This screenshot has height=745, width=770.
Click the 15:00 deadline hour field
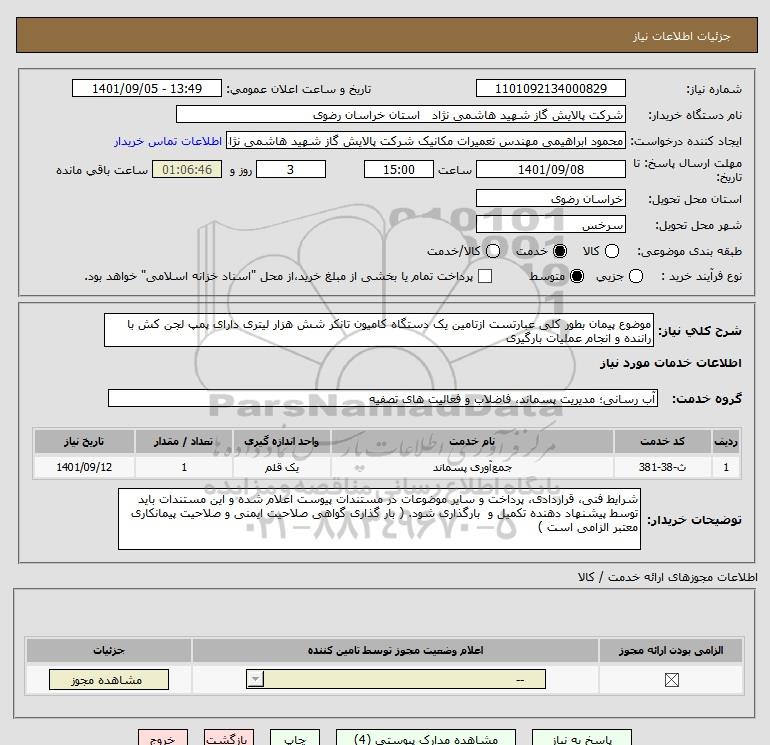click(399, 169)
